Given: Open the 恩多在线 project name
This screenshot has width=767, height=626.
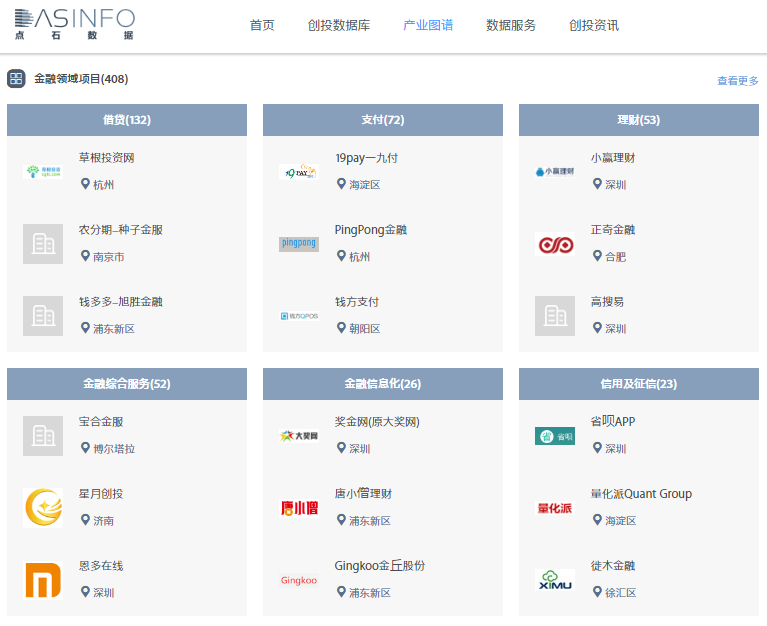Looking at the screenshot, I should coord(101,566).
